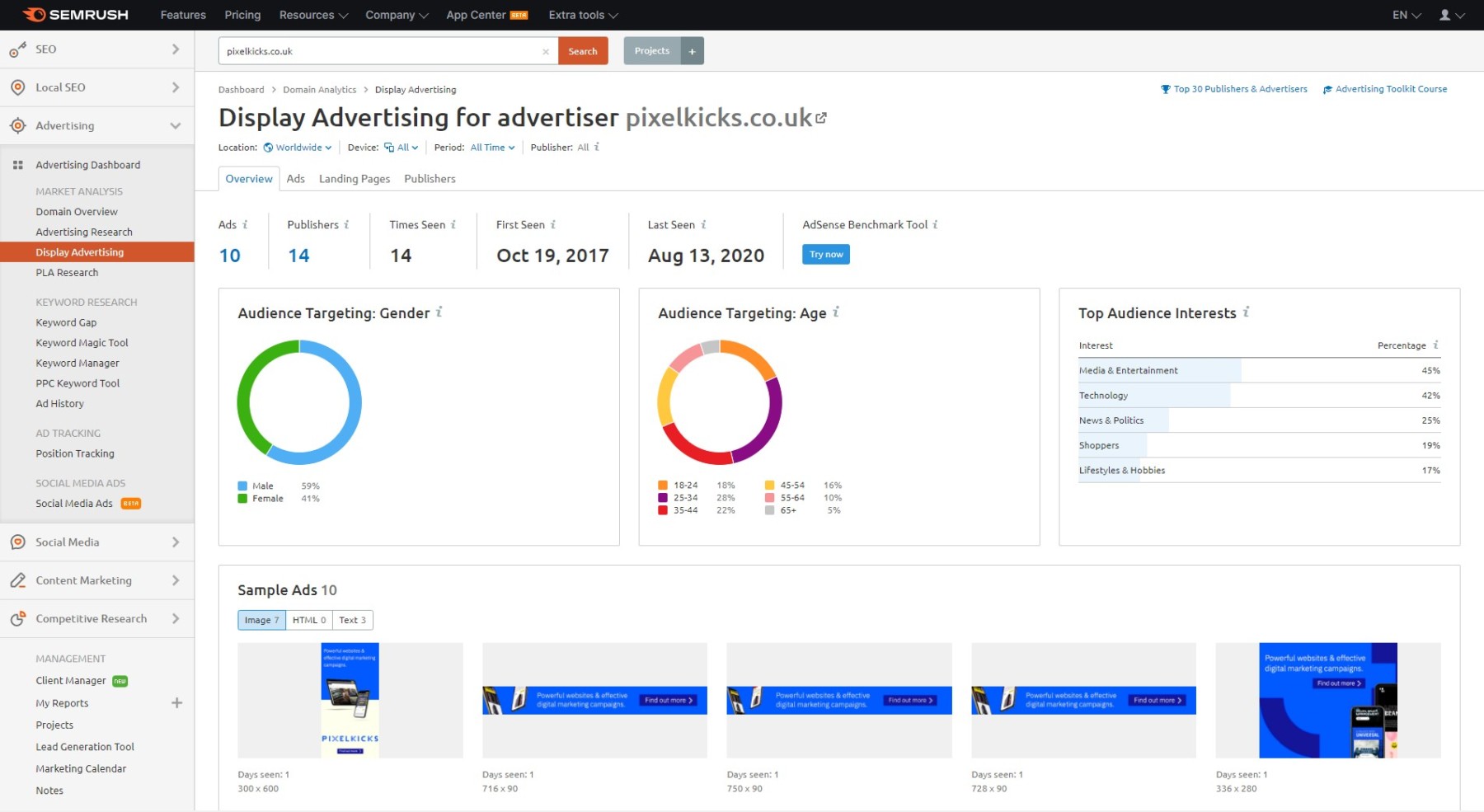Click info icon next to Last Seen
The height and width of the screenshot is (812, 1484).
[703, 224]
